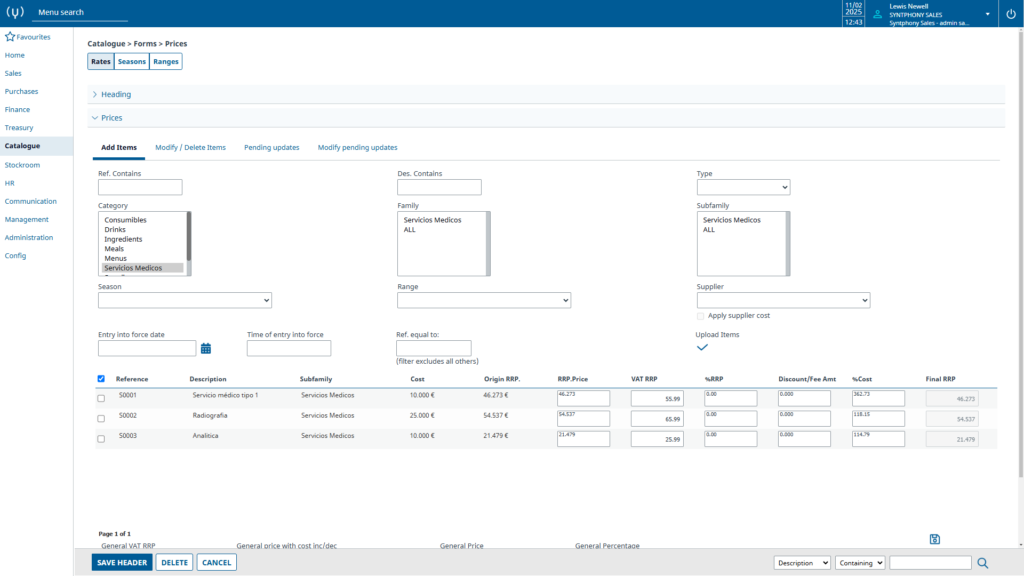This screenshot has width=1024, height=576.
Task: Click the search magnifier icon
Action: [982, 563]
